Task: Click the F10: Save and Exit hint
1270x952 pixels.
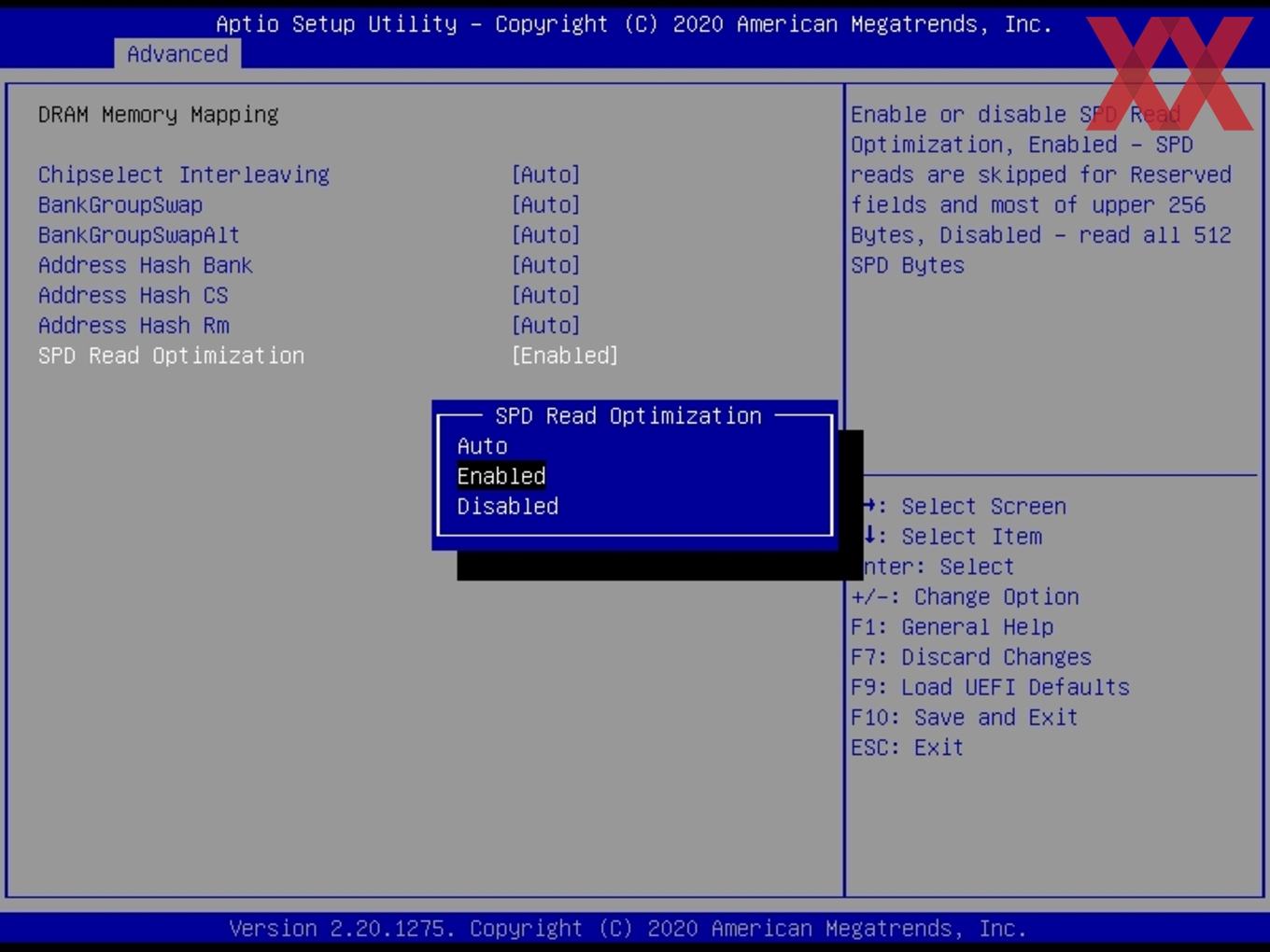Action: [x=965, y=717]
